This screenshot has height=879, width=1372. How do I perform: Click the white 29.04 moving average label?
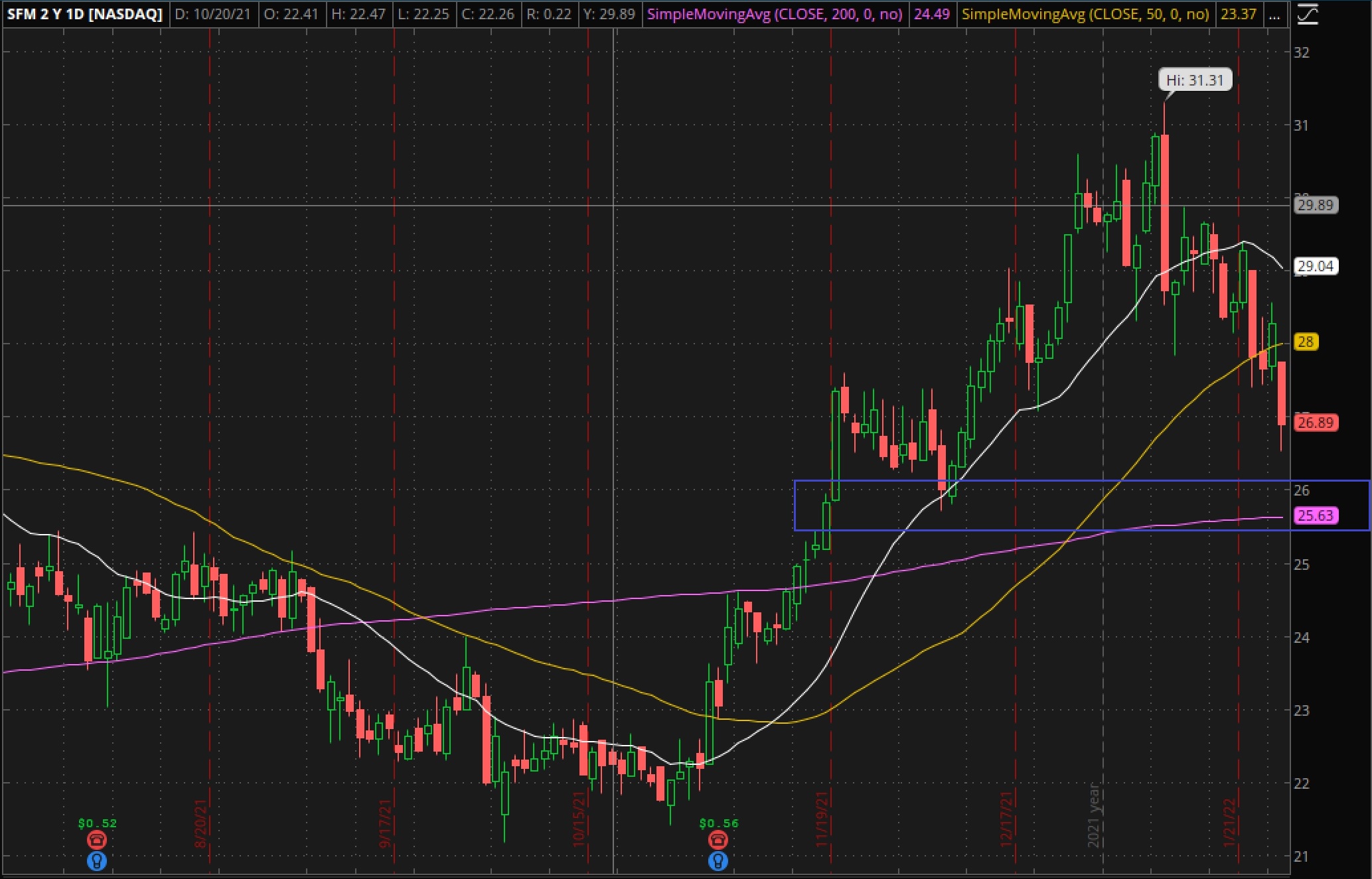pos(1316,266)
